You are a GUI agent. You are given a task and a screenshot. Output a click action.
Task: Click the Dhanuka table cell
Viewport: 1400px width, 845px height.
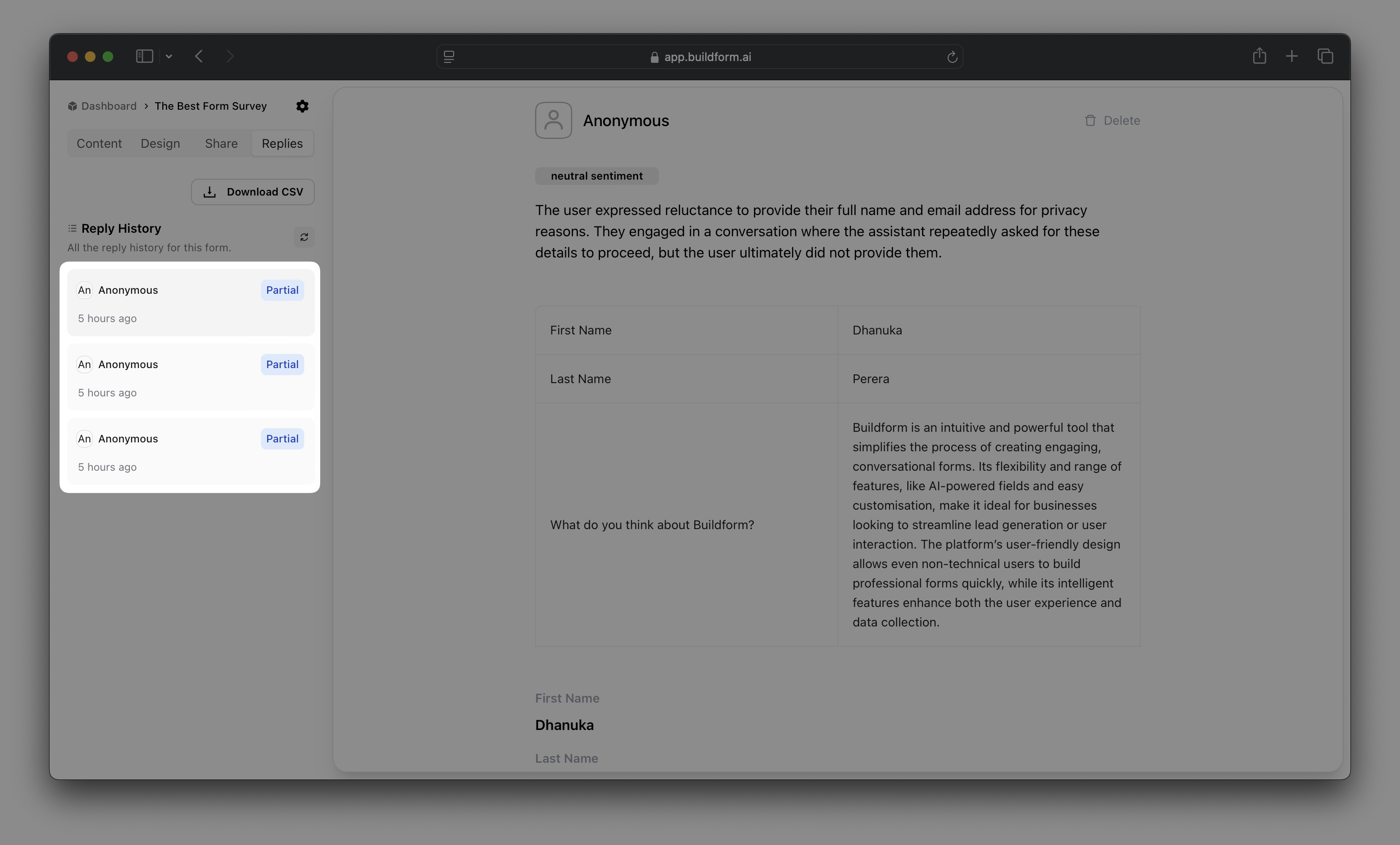point(989,330)
